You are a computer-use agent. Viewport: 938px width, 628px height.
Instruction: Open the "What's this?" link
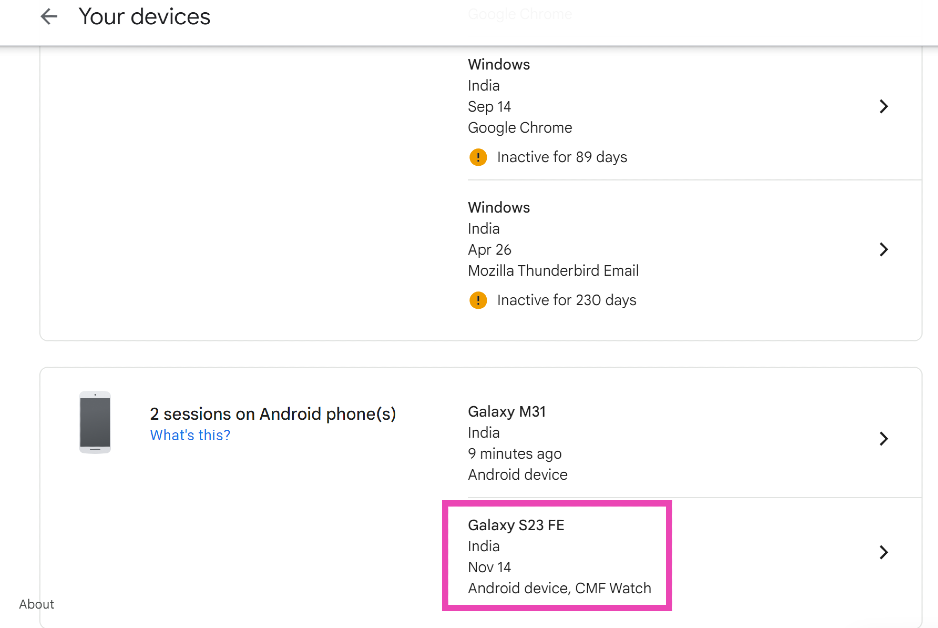coord(190,435)
